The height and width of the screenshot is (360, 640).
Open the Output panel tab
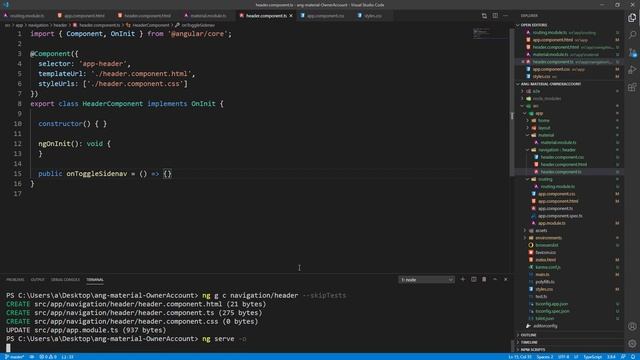click(37, 280)
